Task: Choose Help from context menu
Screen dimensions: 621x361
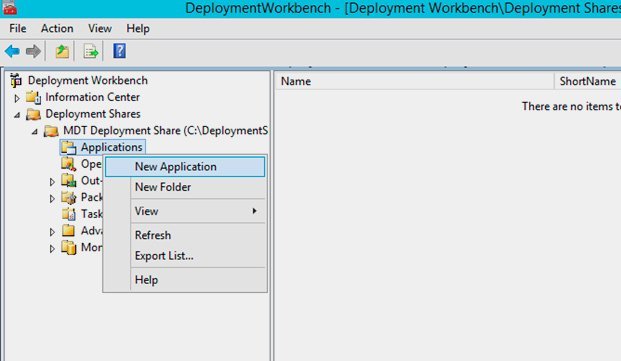Action: tap(185, 280)
